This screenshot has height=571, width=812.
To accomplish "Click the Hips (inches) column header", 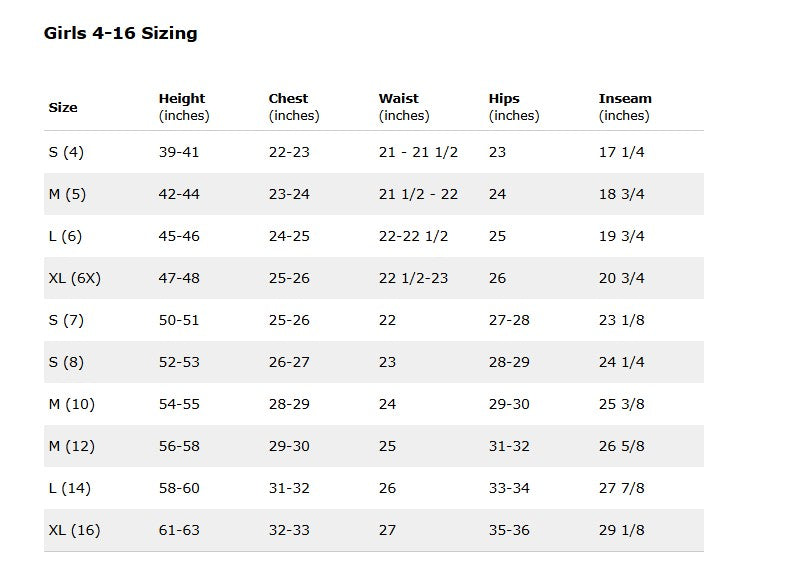I will pos(513,107).
